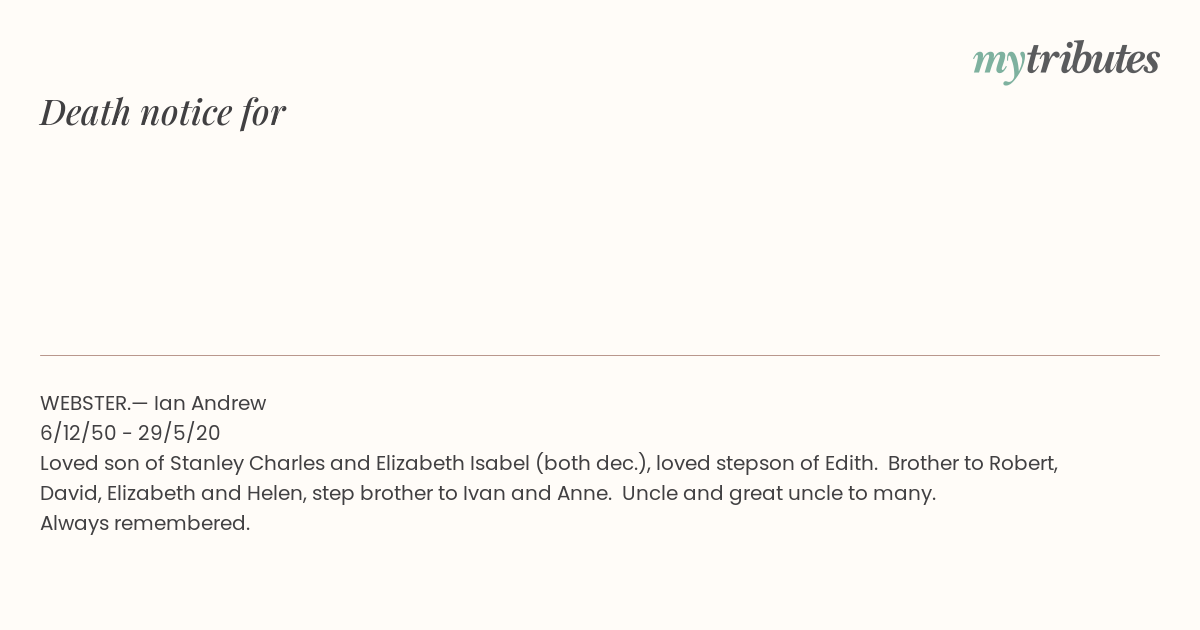1200x630 pixels.
Task: Click the horizontal divider line
Action: click(600, 355)
